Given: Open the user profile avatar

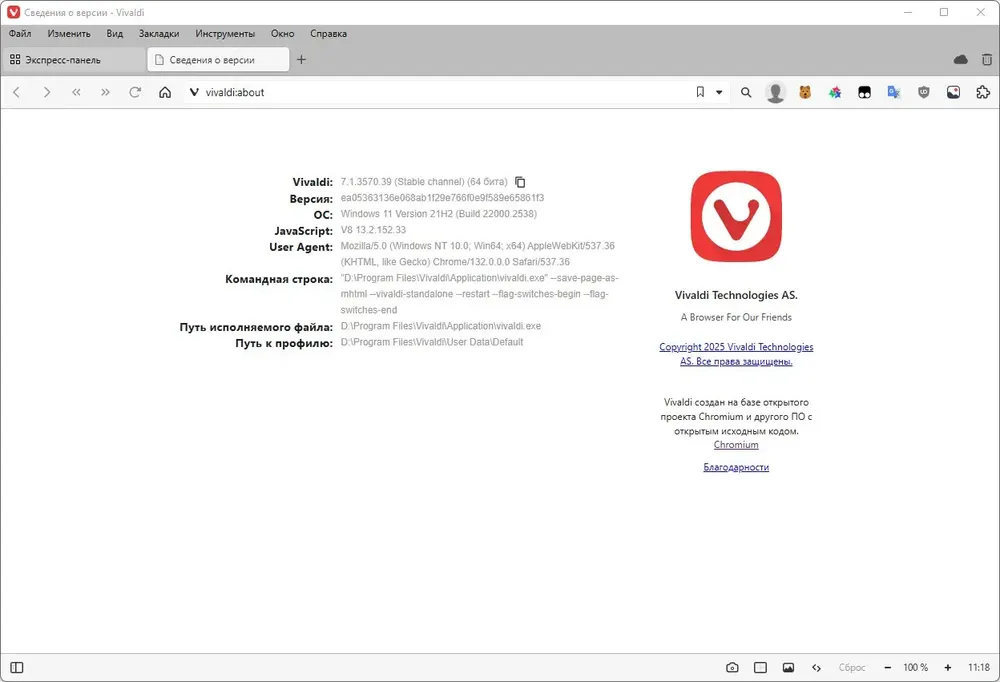Looking at the screenshot, I should (x=775, y=93).
